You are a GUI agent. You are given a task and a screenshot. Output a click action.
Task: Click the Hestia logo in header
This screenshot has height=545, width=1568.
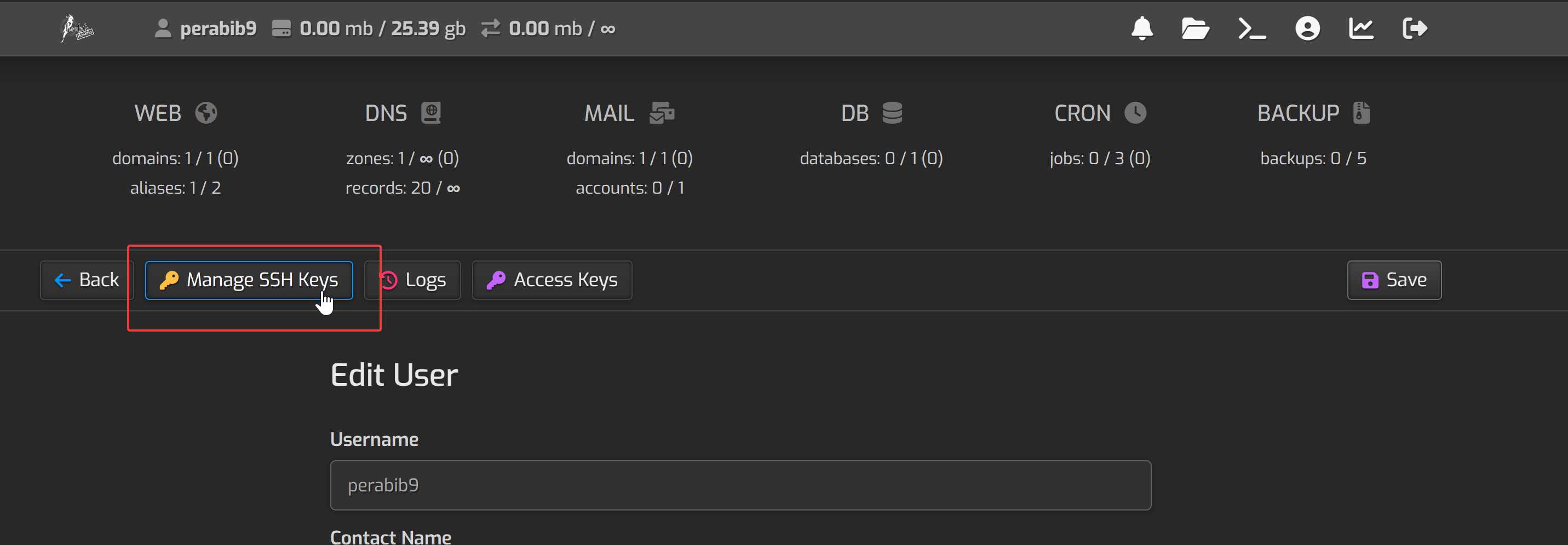click(x=77, y=28)
